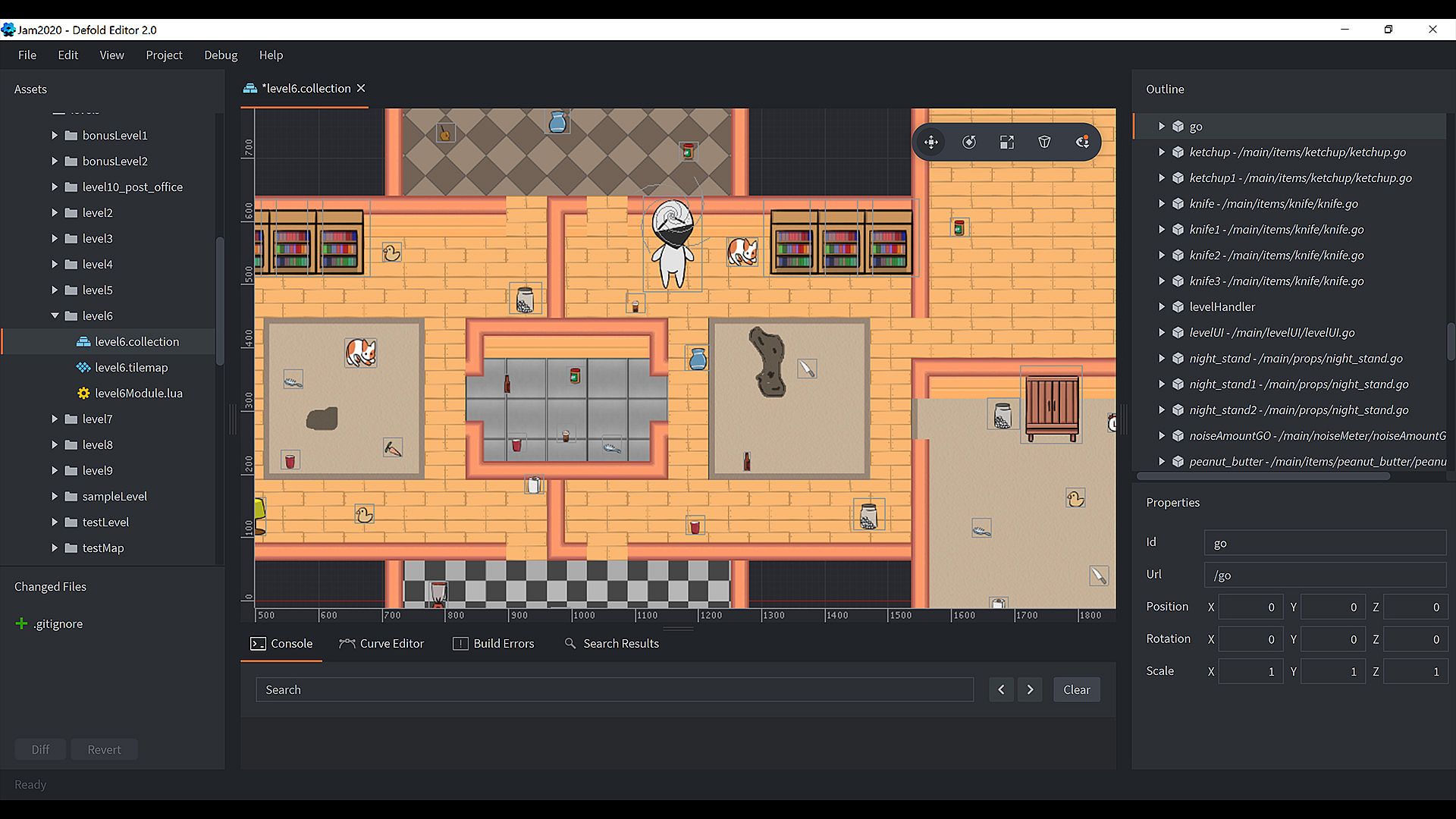The image size is (1456, 819).
Task: Expand the night_stand1 outline node
Action: coord(1161,384)
